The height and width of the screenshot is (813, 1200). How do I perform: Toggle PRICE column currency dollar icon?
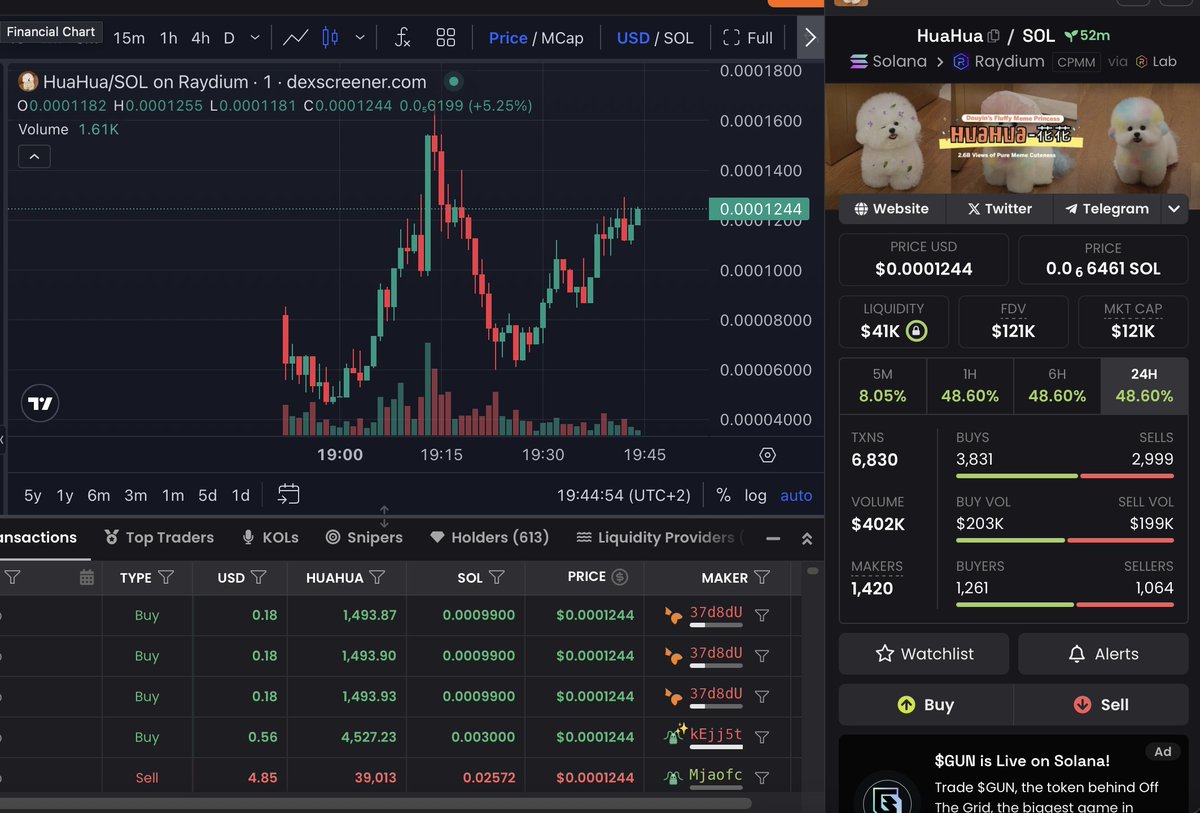click(x=620, y=576)
